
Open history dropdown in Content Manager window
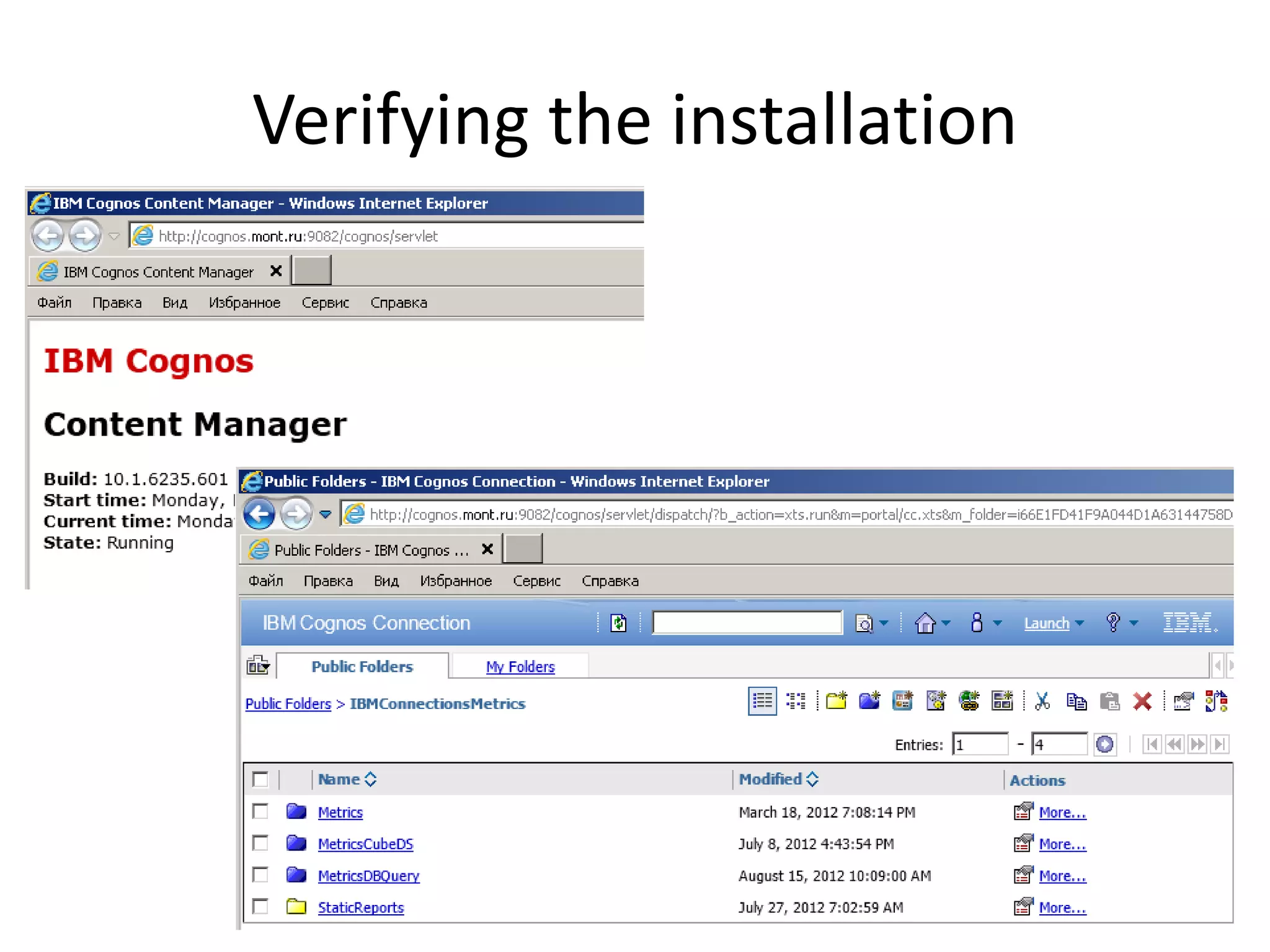pos(114,236)
